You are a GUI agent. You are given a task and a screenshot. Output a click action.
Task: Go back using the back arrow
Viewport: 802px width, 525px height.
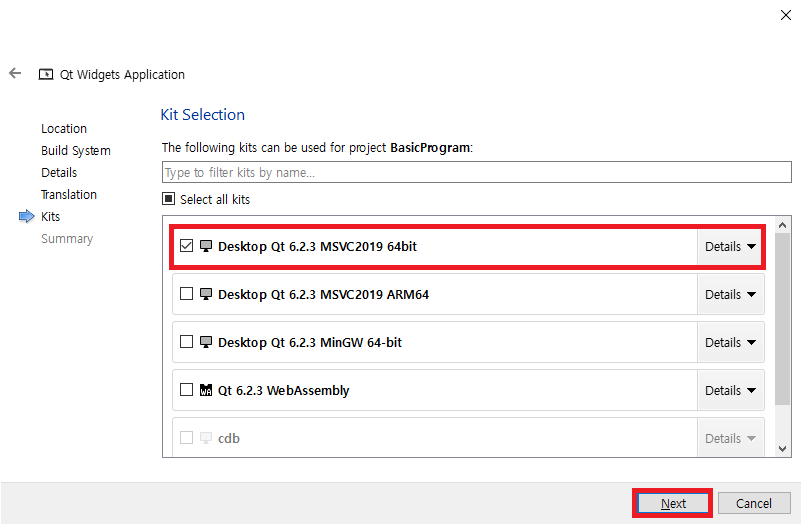pos(15,73)
